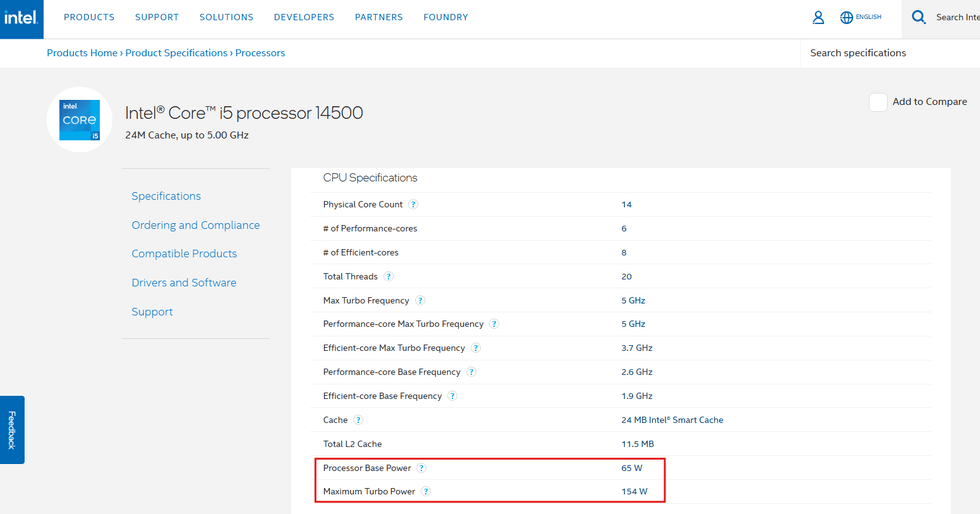Jump to Ordering and Compliance section
This screenshot has width=980, height=514.
point(196,225)
